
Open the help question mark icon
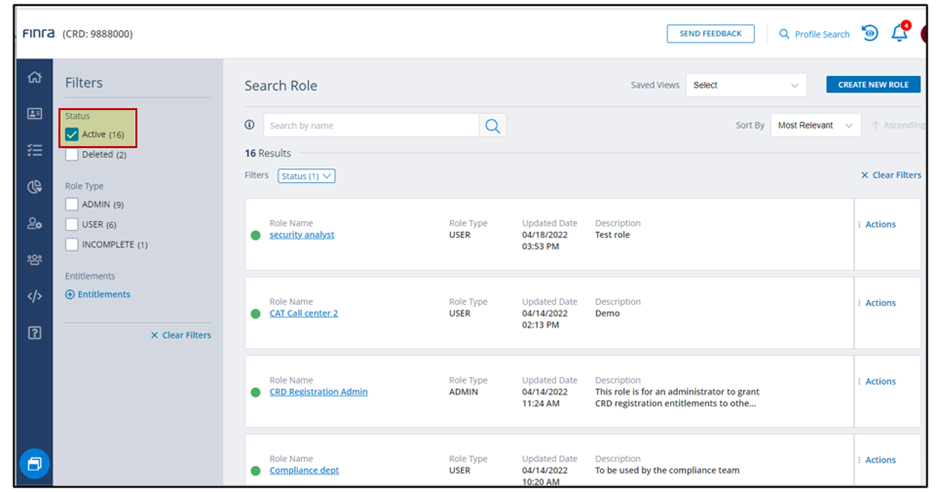tap(35, 333)
